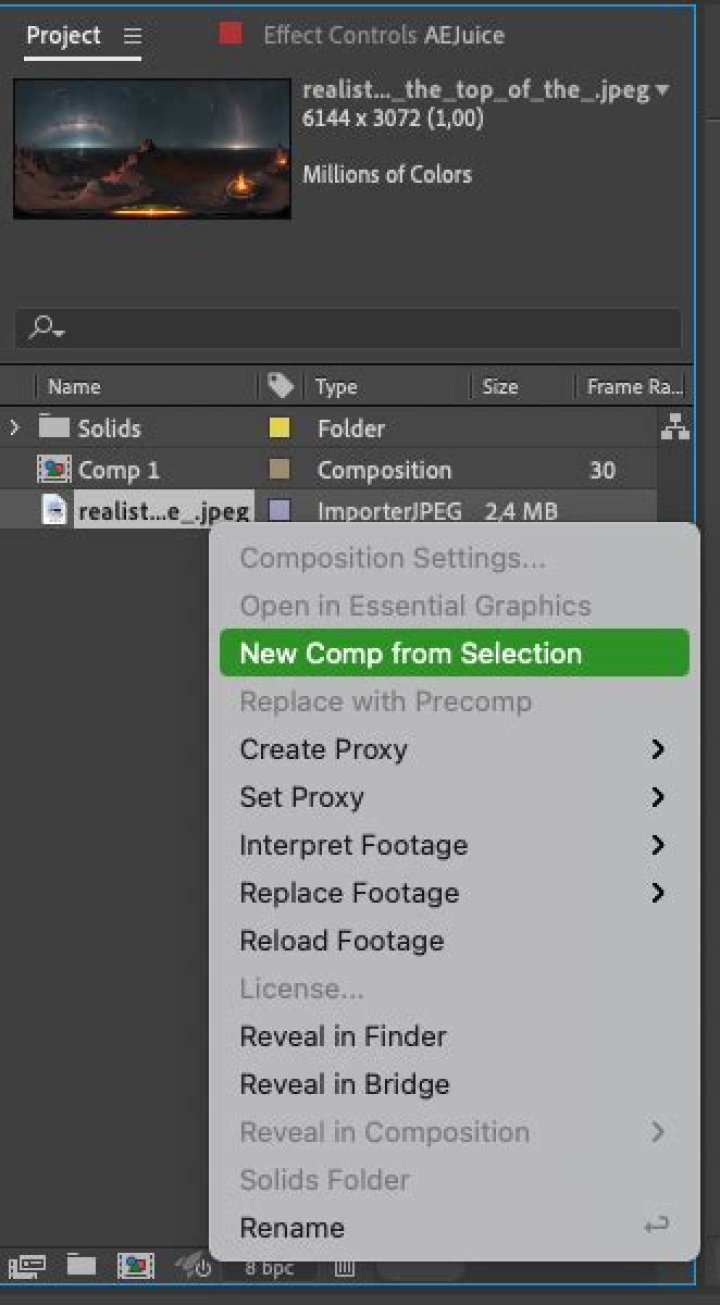
Task: Click Reload Footage in the menu
Action: [341, 940]
